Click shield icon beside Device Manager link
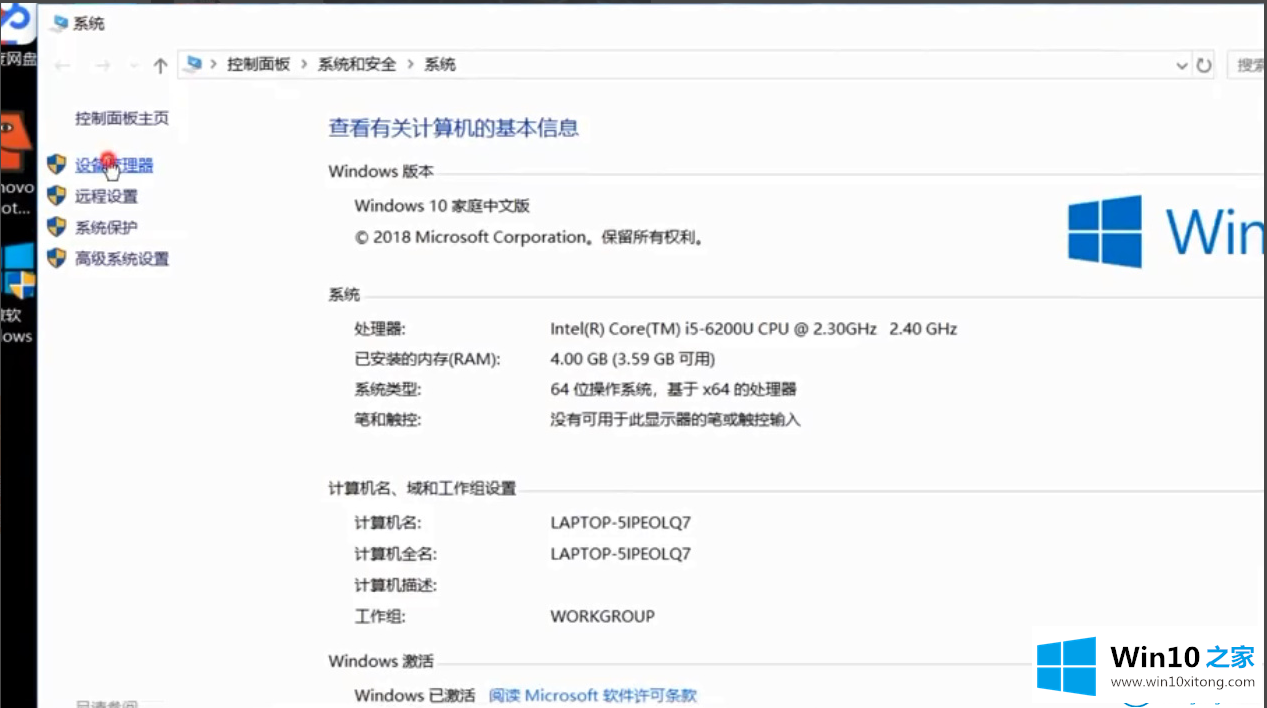Viewport: 1267px width, 708px height. click(57, 165)
